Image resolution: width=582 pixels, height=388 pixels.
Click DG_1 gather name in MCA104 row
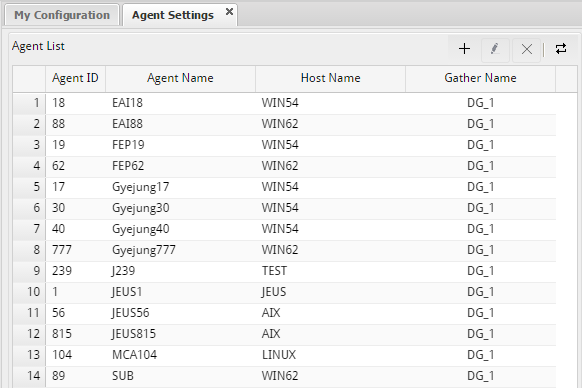[480, 355]
